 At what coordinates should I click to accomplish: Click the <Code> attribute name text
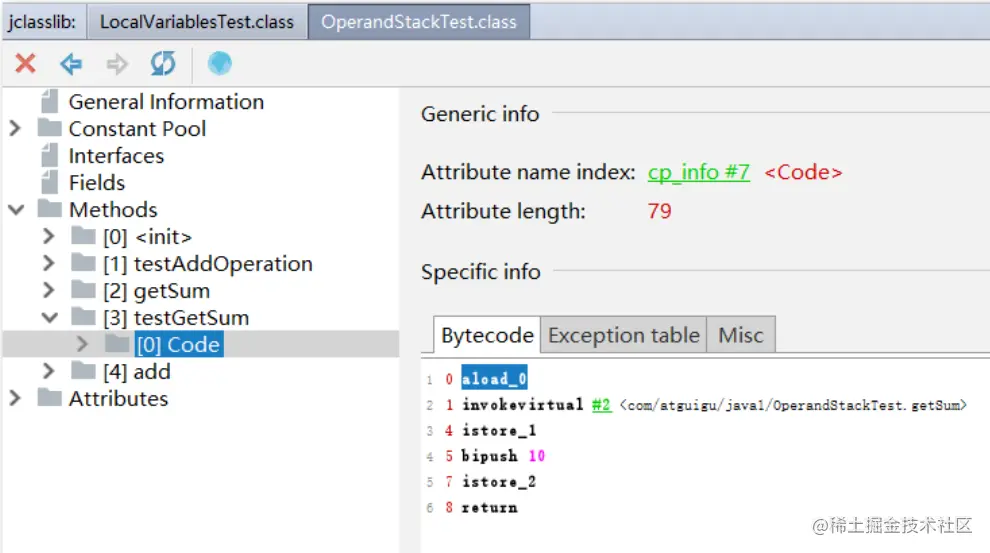click(803, 172)
